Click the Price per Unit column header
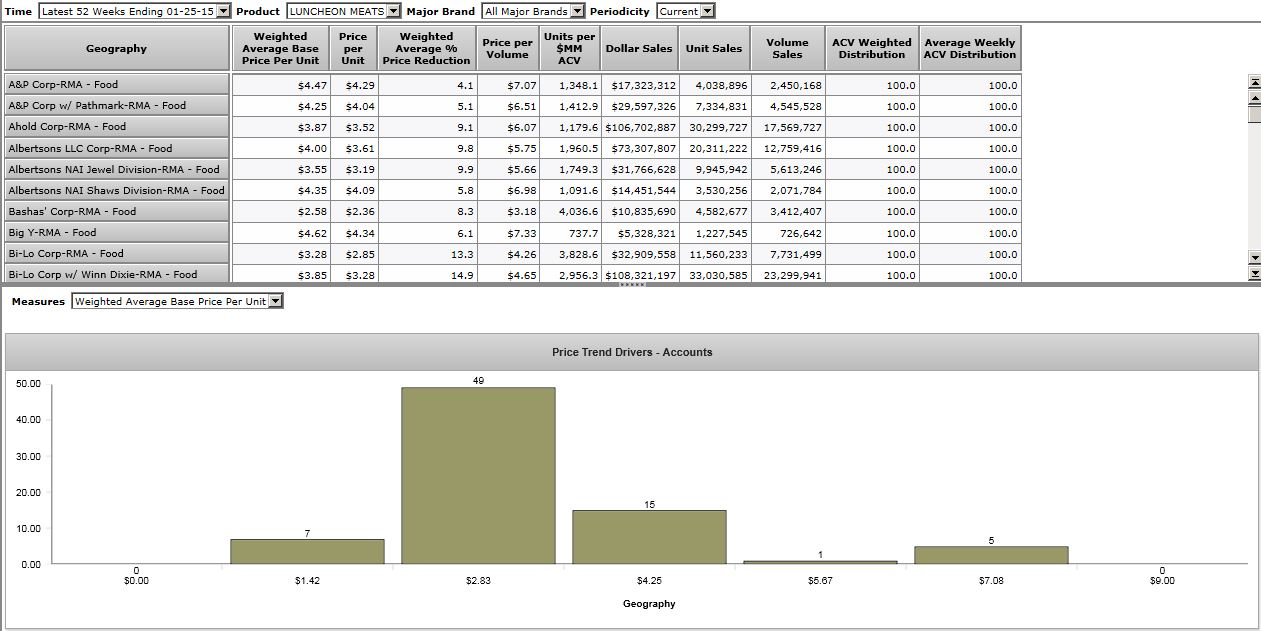1261x631 pixels. click(353, 49)
